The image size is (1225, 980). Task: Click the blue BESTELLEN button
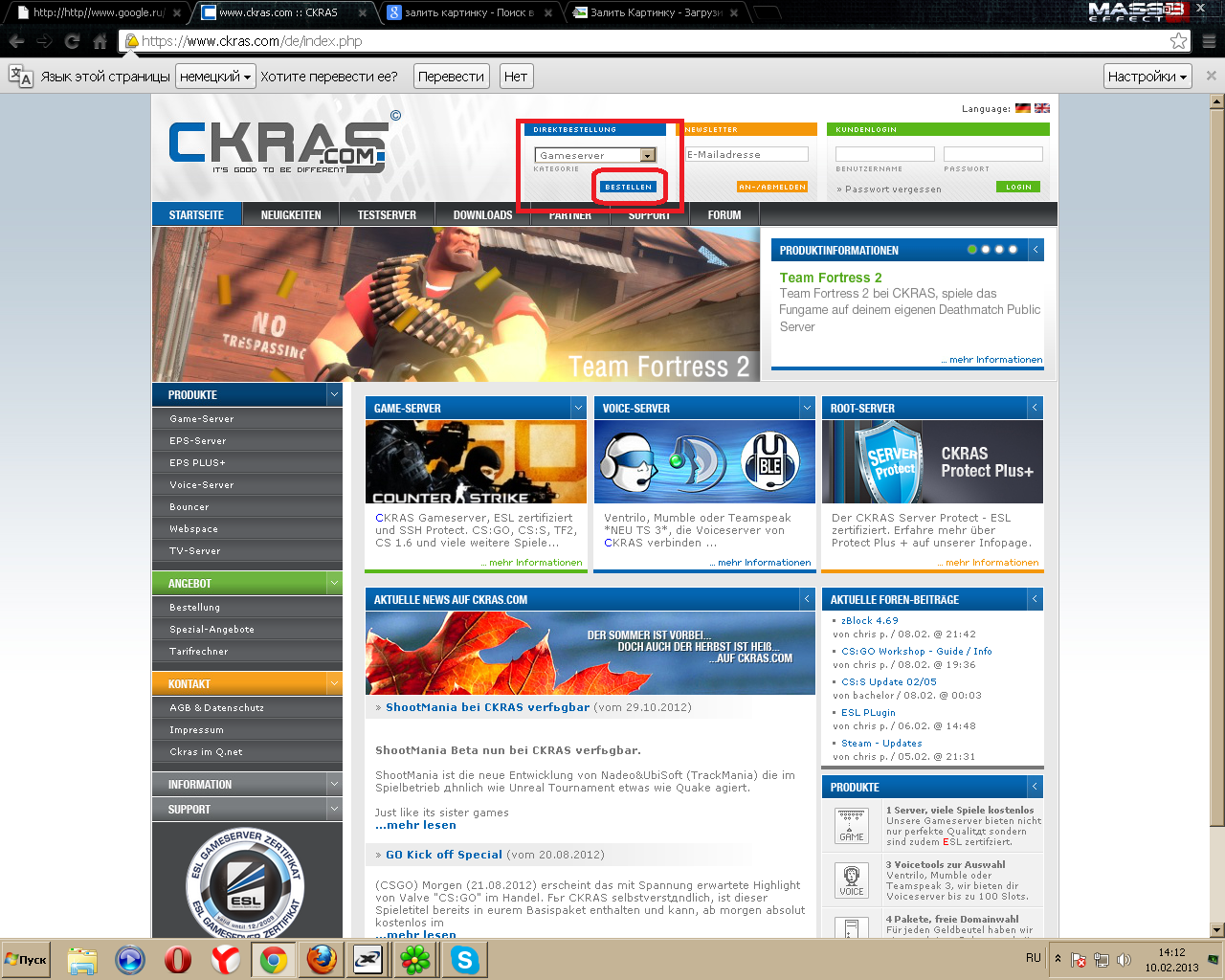pyautogui.click(x=629, y=187)
